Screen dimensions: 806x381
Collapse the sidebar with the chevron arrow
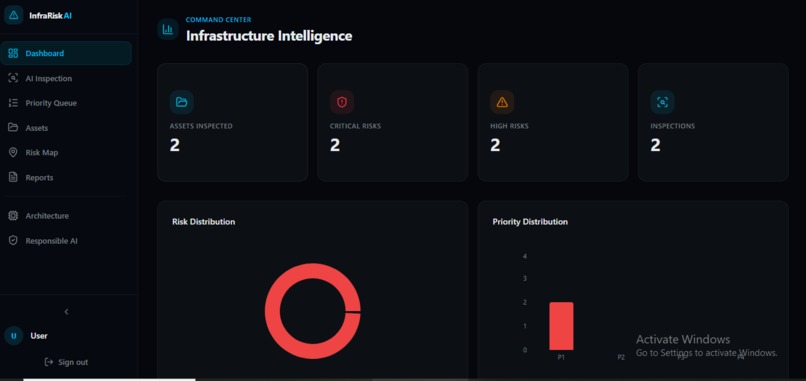point(66,312)
